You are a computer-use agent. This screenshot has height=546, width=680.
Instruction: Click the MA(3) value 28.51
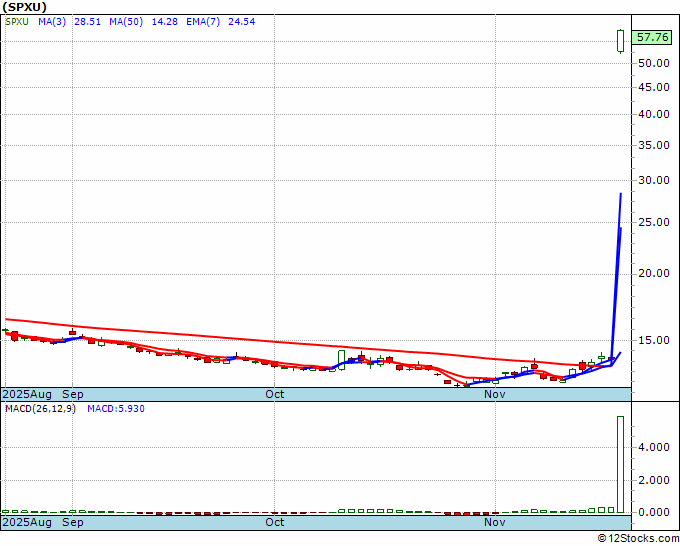(87, 22)
